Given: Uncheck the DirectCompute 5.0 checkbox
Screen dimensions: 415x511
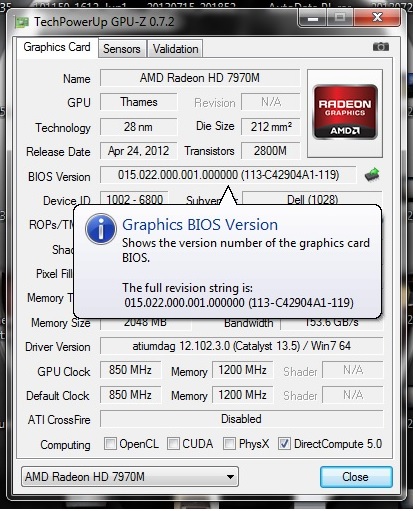Looking at the screenshot, I should click(x=284, y=444).
